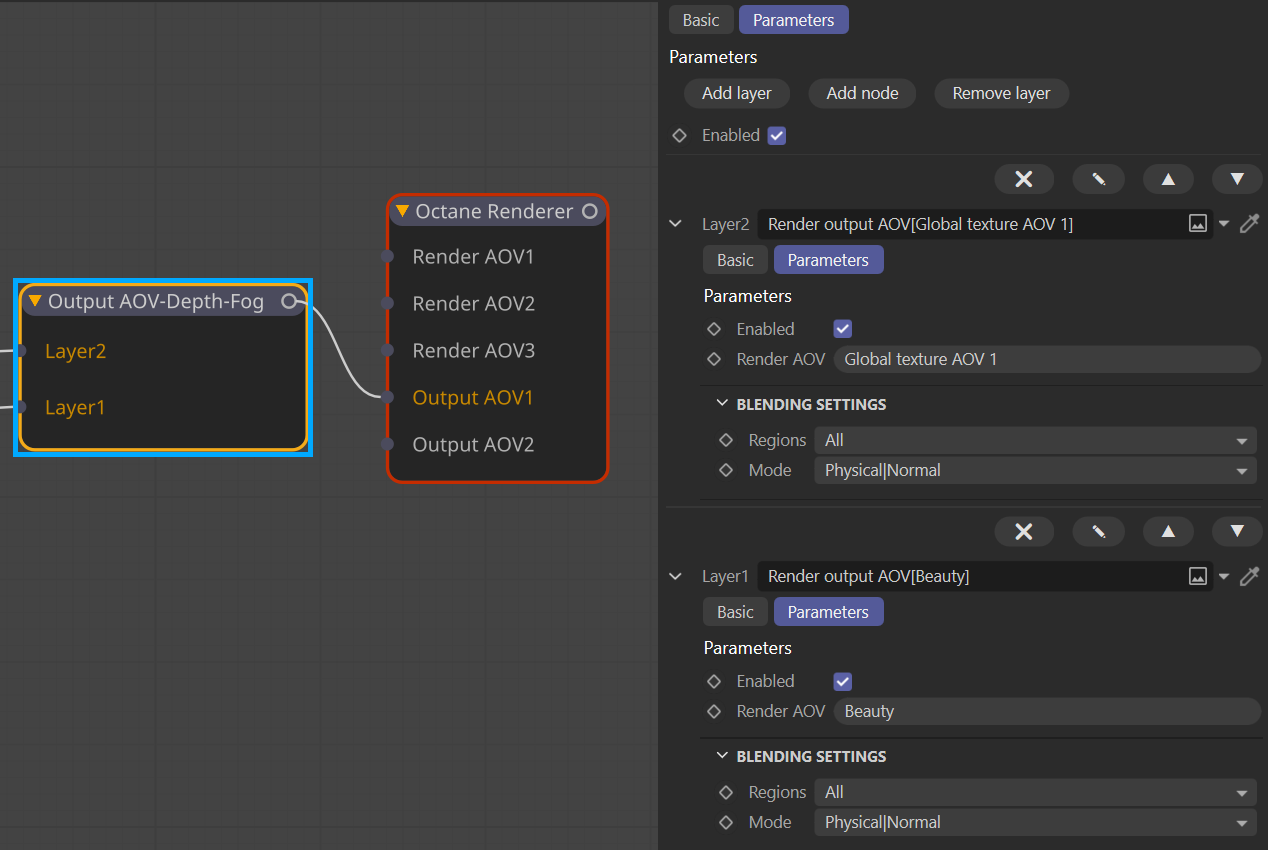Viewport: 1268px width, 850px height.
Task: Click the pencil edit icon above Layer1
Action: click(1098, 531)
